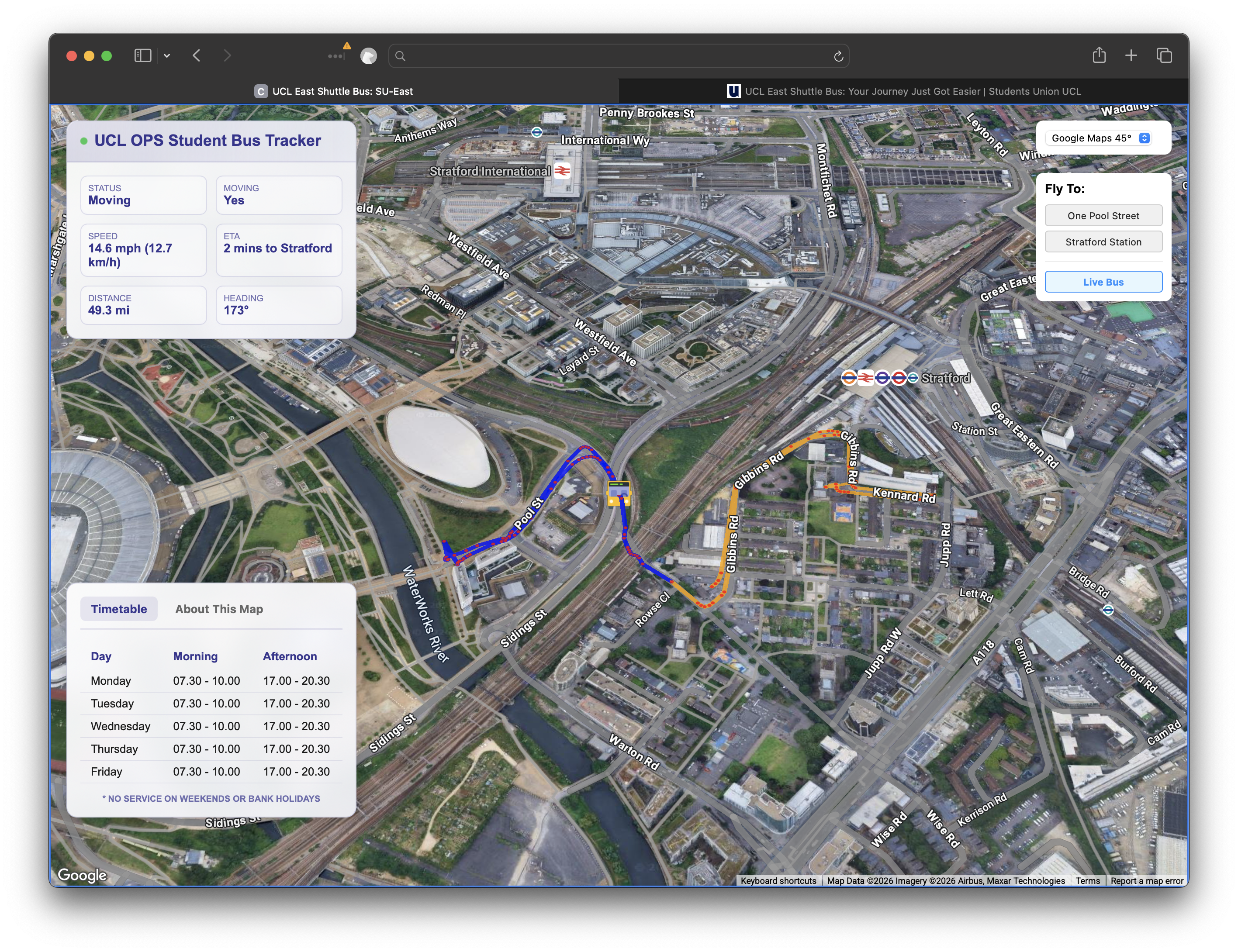Toggle the Safari sidebar icon

142,55
